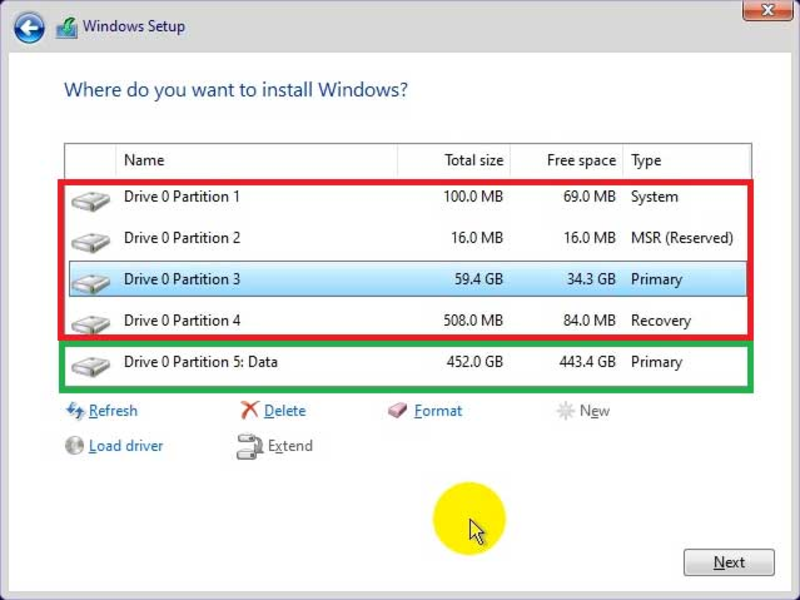Click the drive icon for Partition 1

[x=90, y=200]
